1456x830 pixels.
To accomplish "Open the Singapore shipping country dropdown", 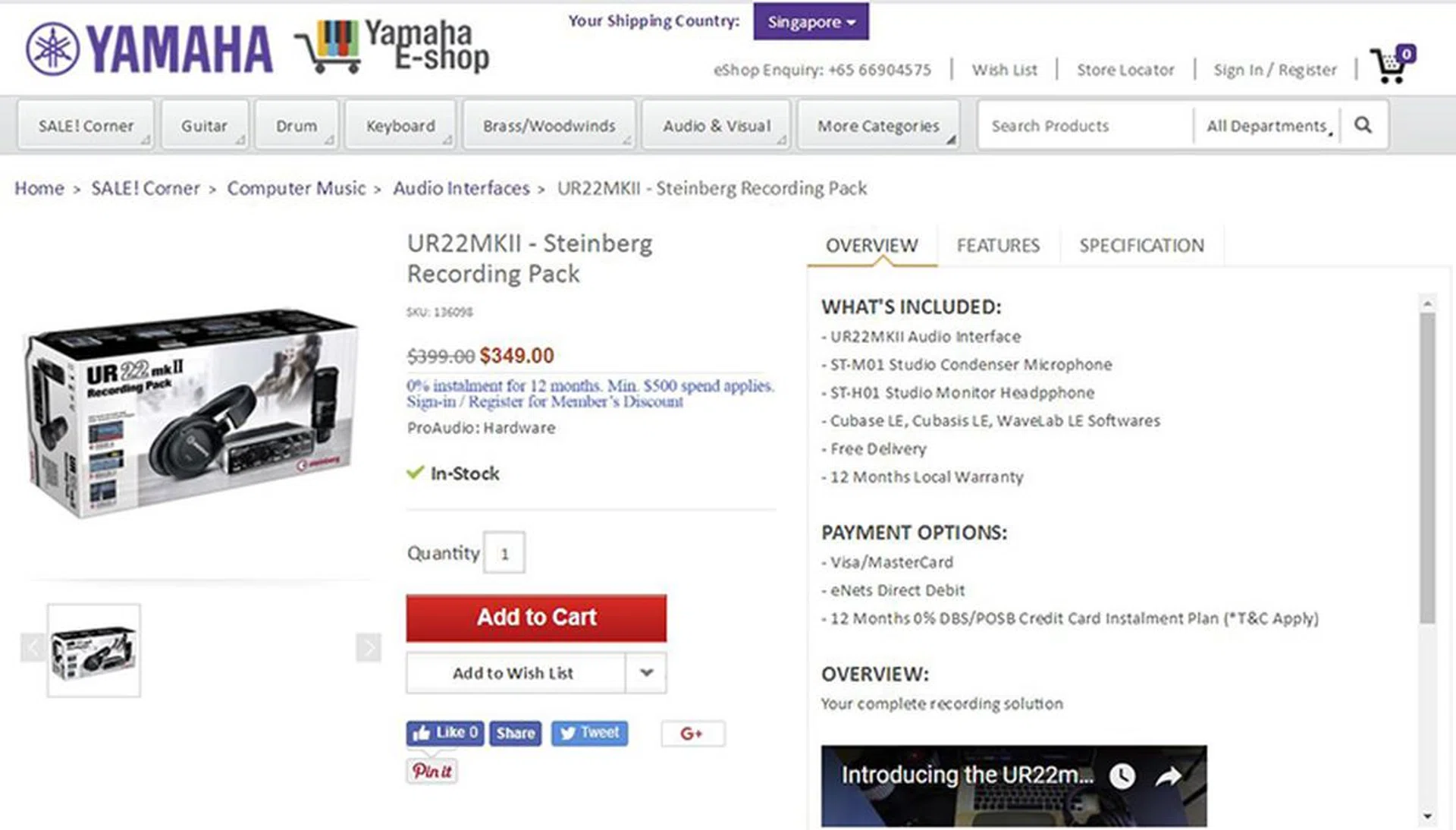I will [x=811, y=22].
